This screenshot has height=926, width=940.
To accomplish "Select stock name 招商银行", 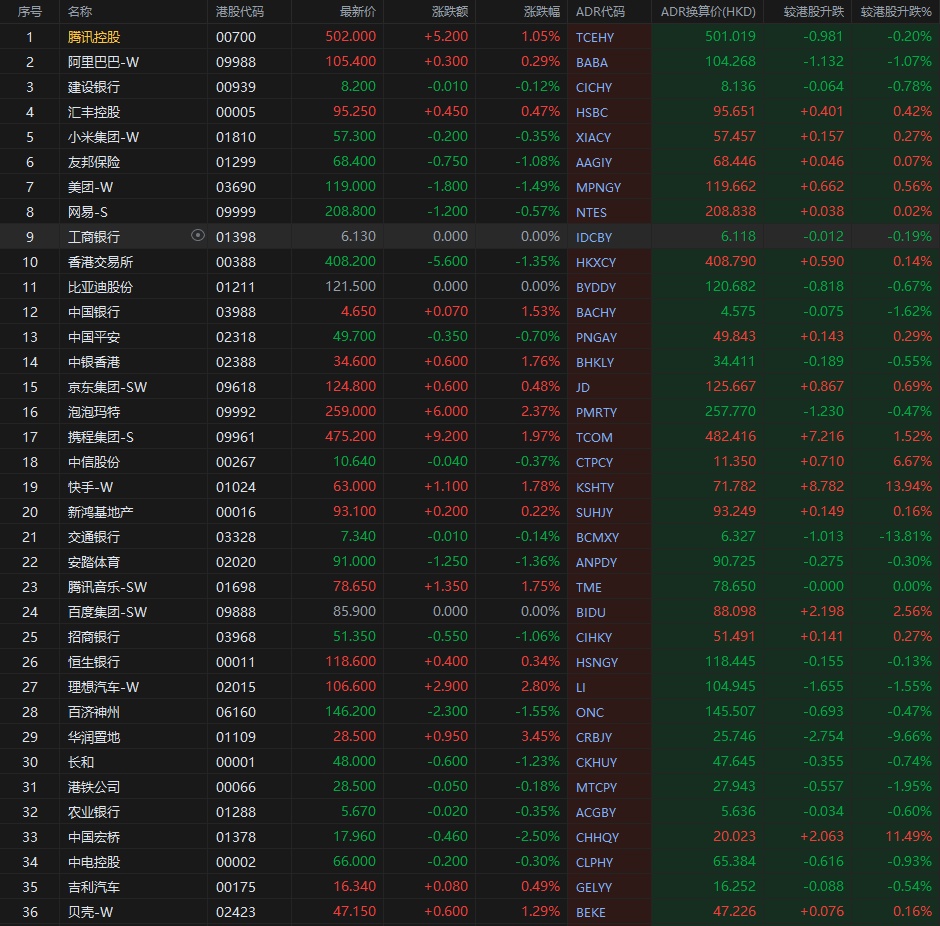I will coord(94,637).
